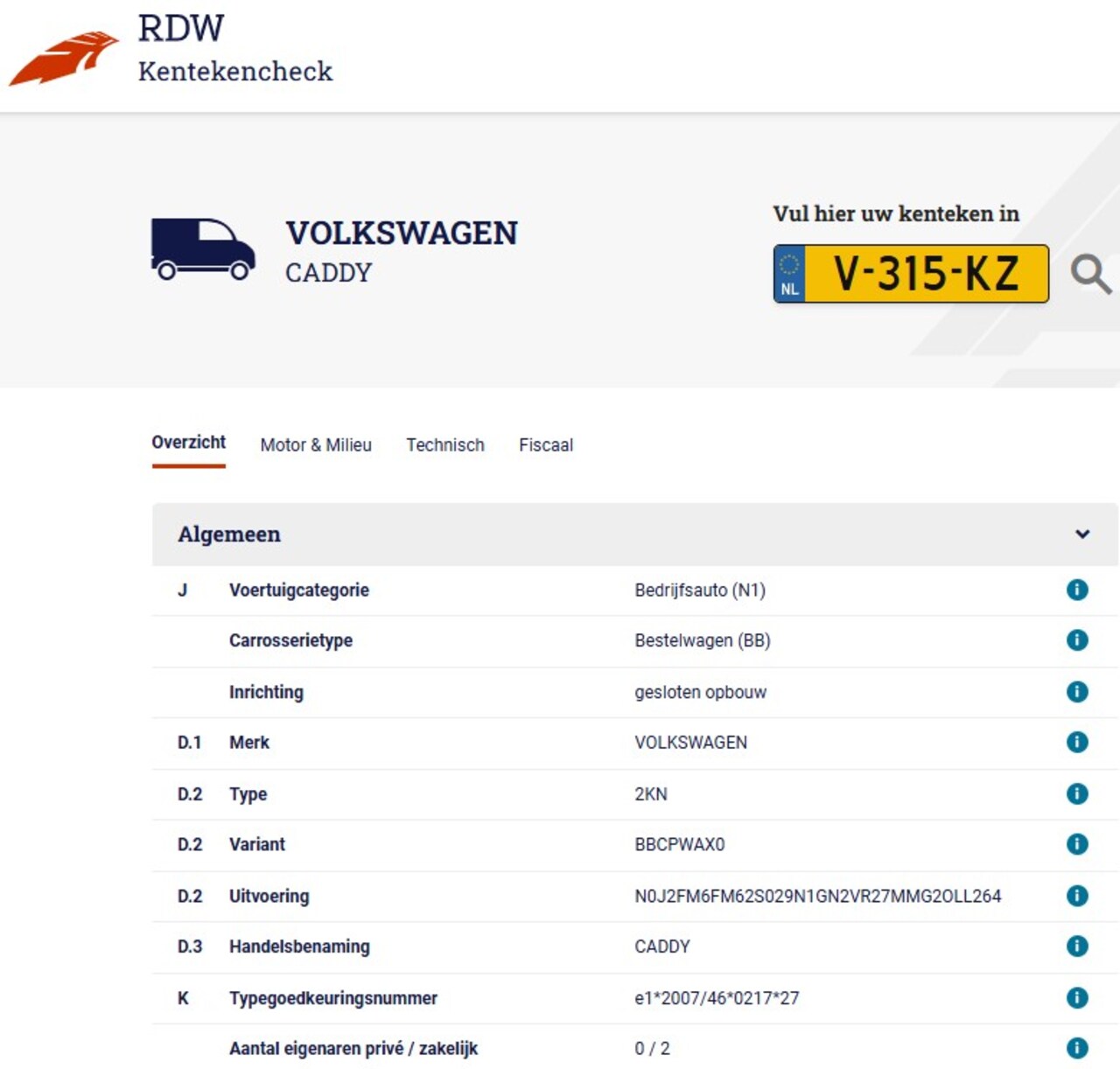Image resolution: width=1120 pixels, height=1069 pixels.
Task: Click value 'Bedrijfsauto (N1)'
Action: coord(700,590)
